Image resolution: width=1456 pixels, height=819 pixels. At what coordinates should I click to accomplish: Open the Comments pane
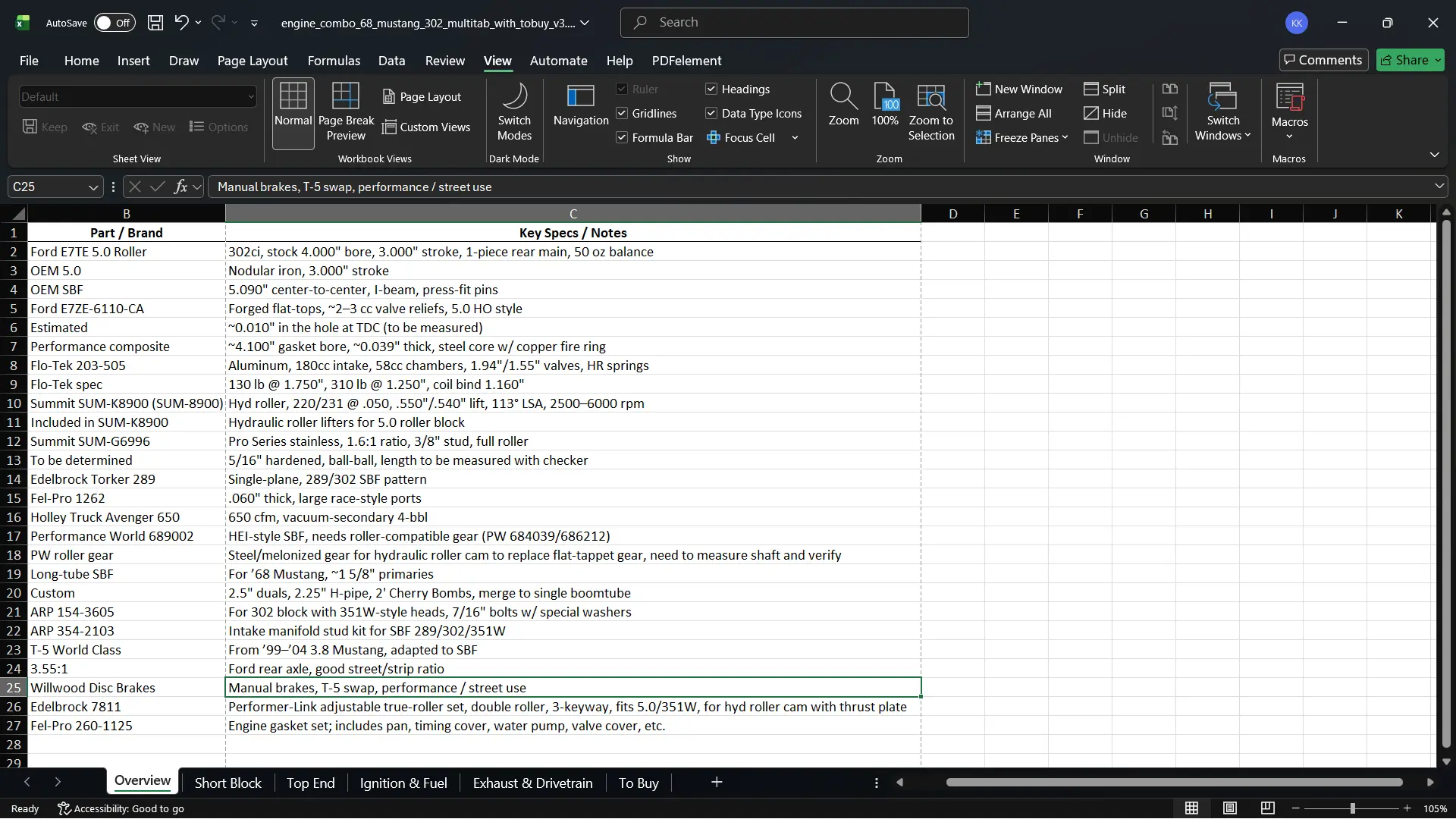(1323, 60)
